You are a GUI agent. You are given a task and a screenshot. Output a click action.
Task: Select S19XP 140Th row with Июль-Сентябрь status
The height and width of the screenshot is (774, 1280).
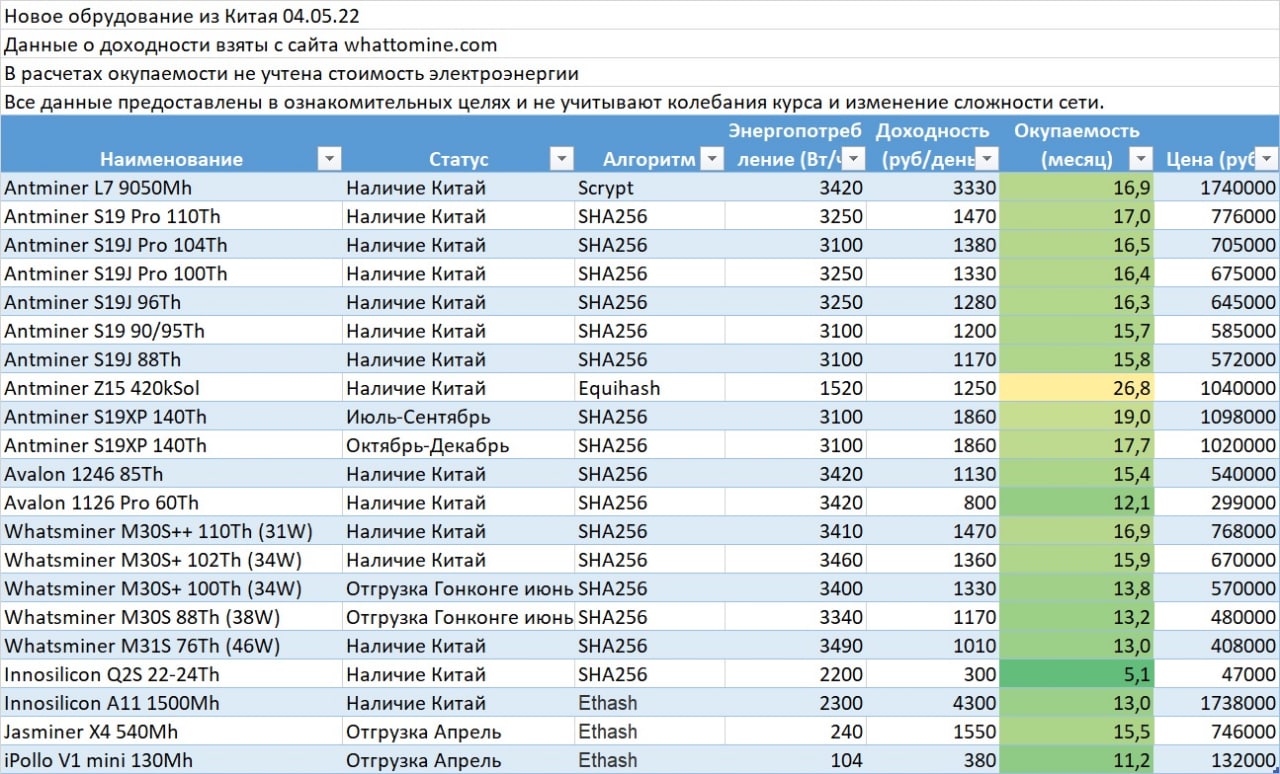pos(171,416)
